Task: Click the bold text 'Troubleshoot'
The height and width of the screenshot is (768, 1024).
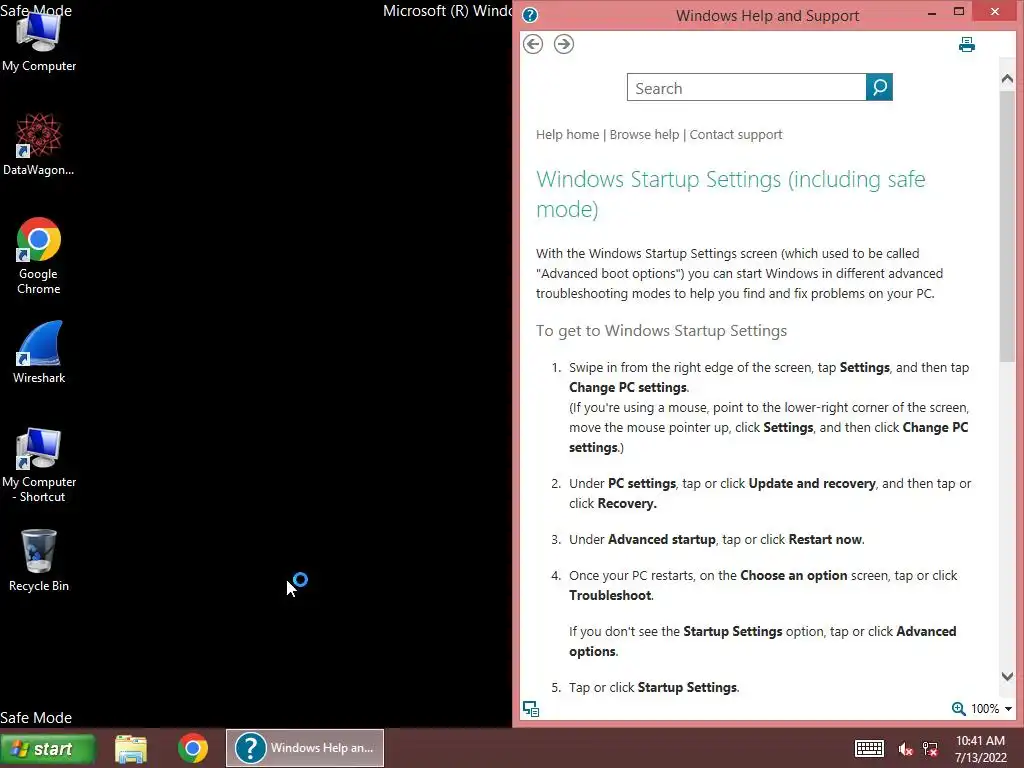Action: pos(610,596)
